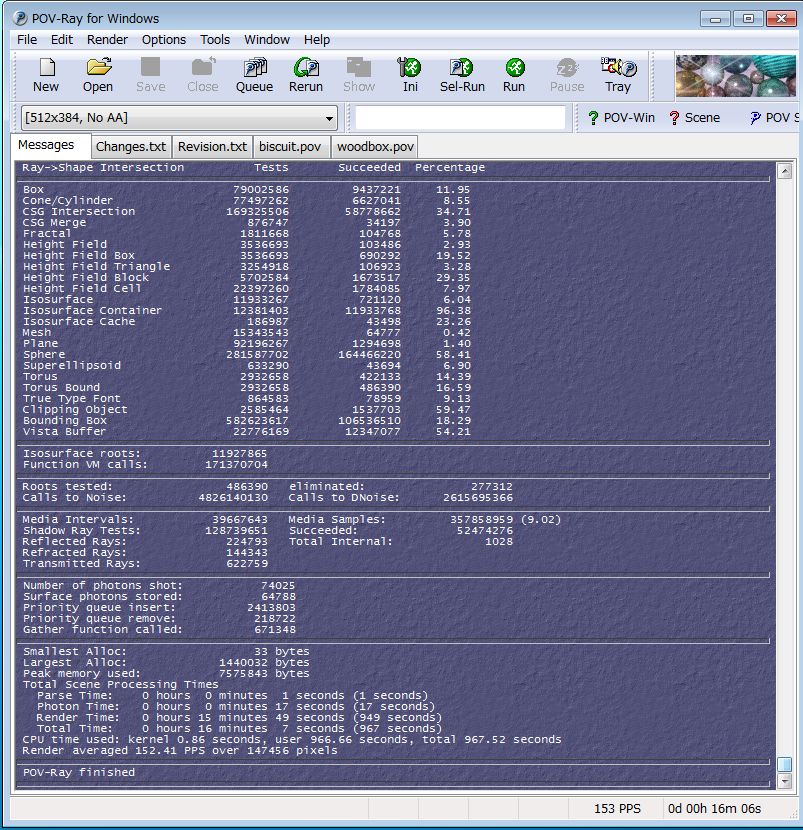The image size is (803, 830).
Task: Switch to the Changes.txt tab
Action: [x=131, y=147]
